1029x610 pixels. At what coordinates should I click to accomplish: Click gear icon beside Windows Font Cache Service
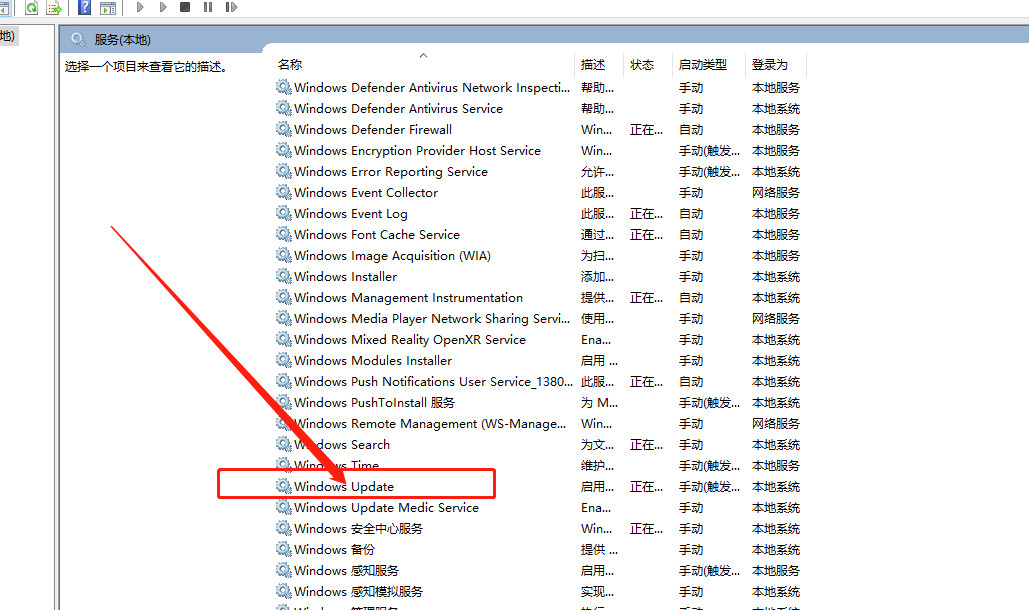coord(284,234)
